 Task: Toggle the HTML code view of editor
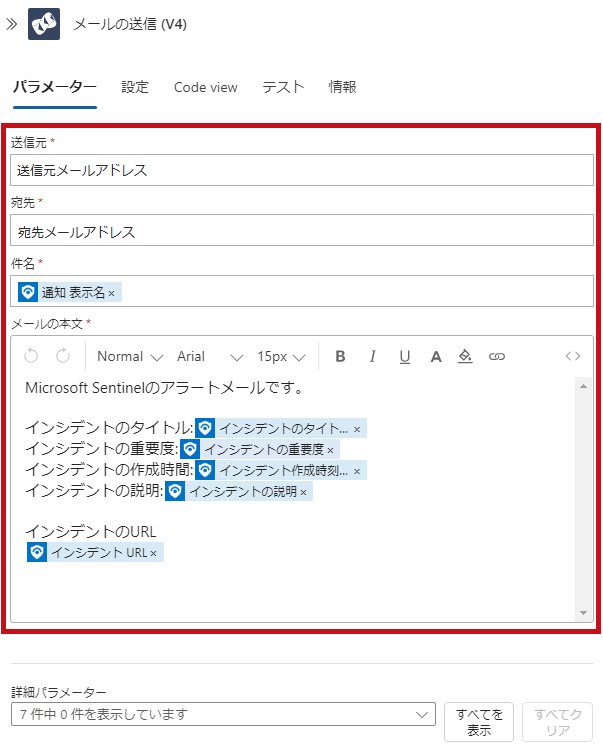point(572,356)
